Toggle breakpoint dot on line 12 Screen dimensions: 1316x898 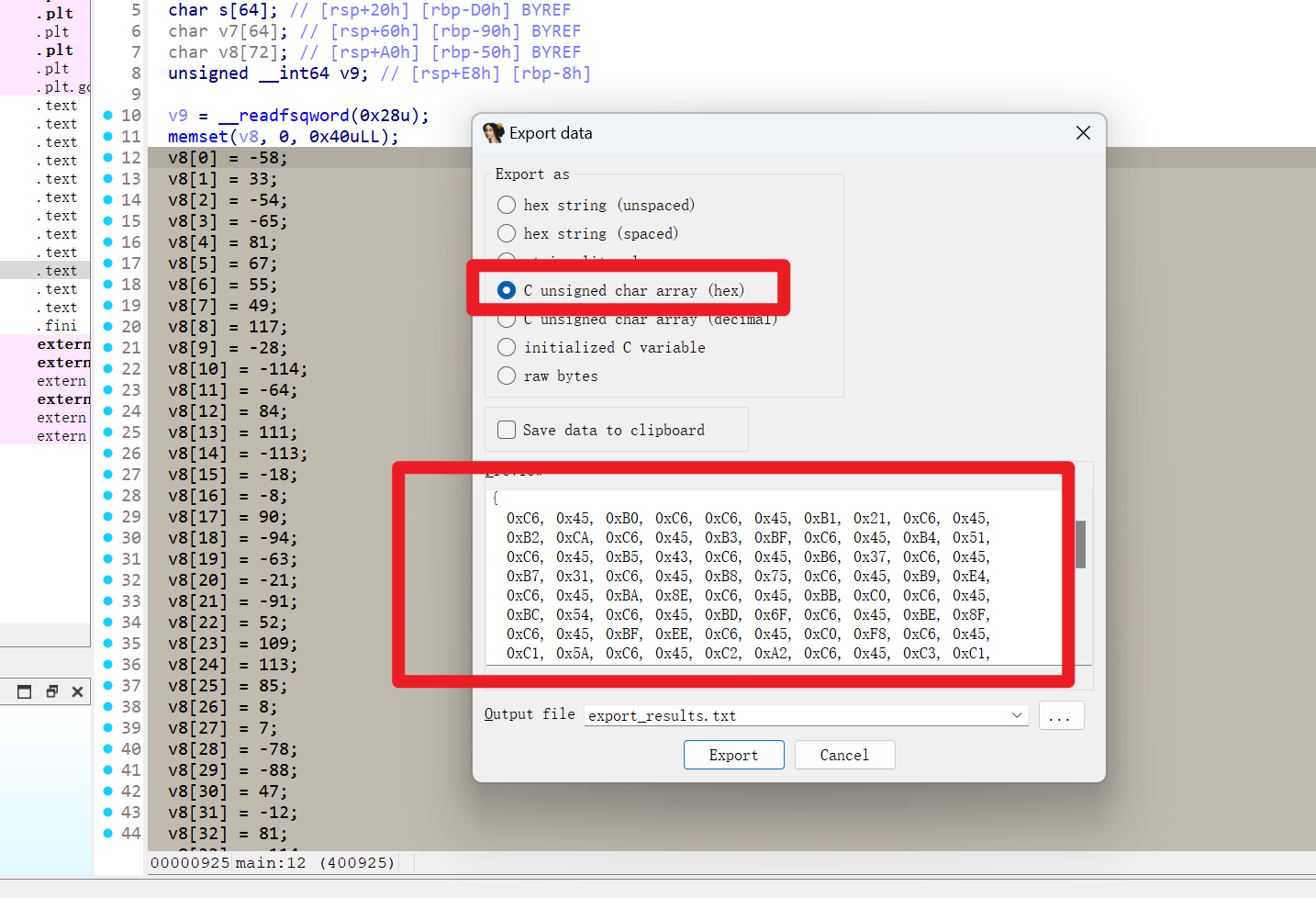tap(107, 157)
